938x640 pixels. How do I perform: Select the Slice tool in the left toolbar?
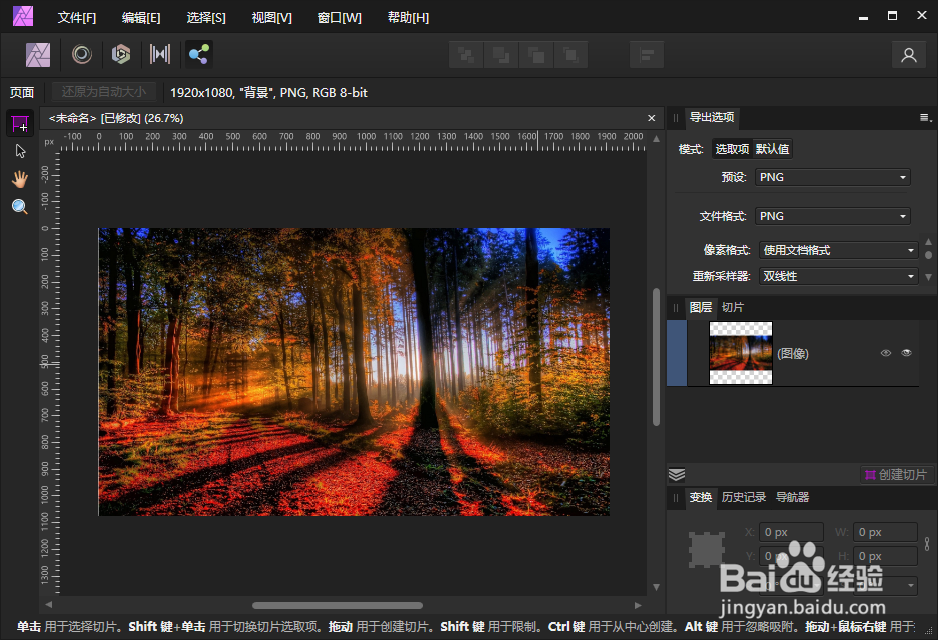click(20, 123)
